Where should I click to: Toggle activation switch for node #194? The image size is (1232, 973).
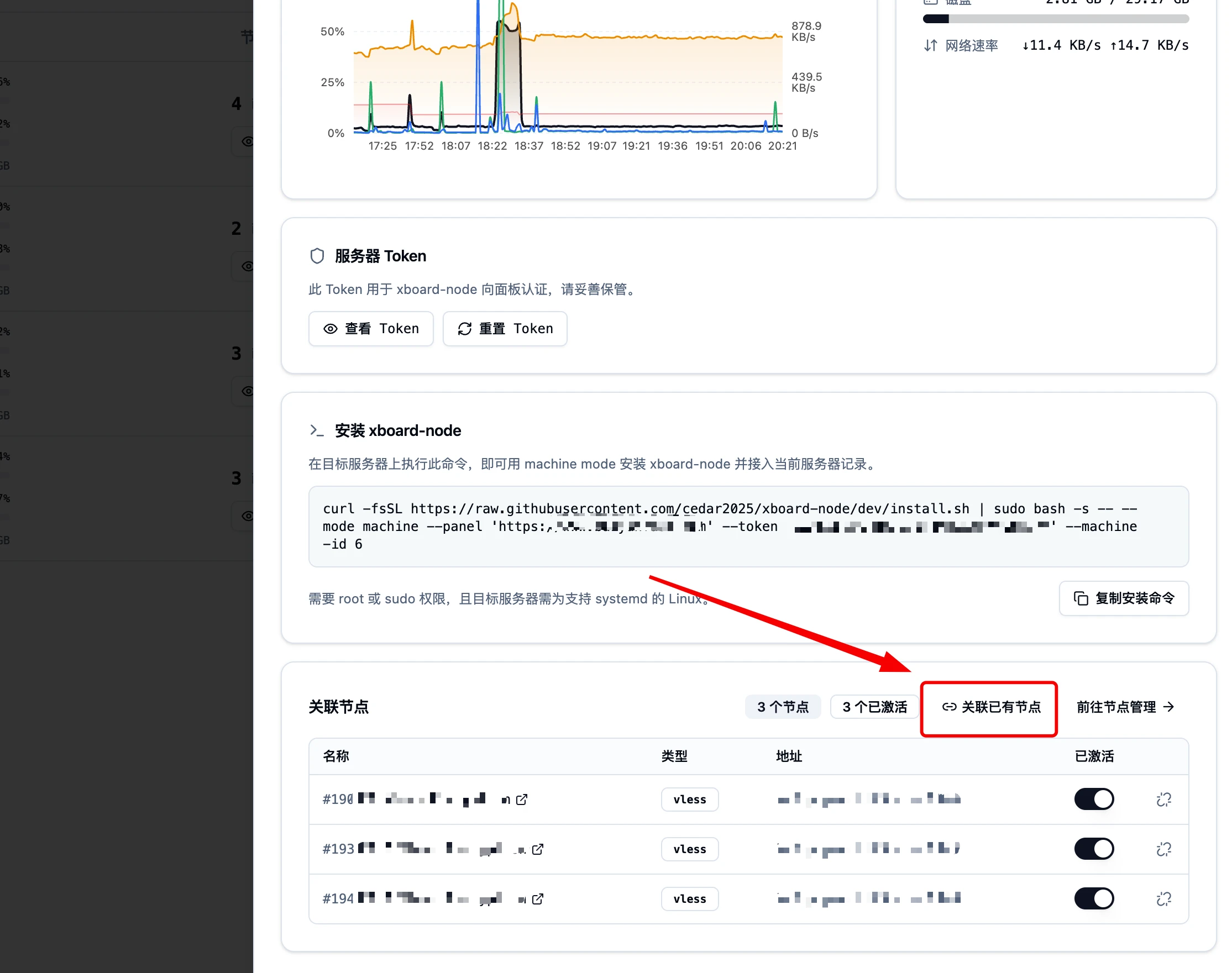1093,898
